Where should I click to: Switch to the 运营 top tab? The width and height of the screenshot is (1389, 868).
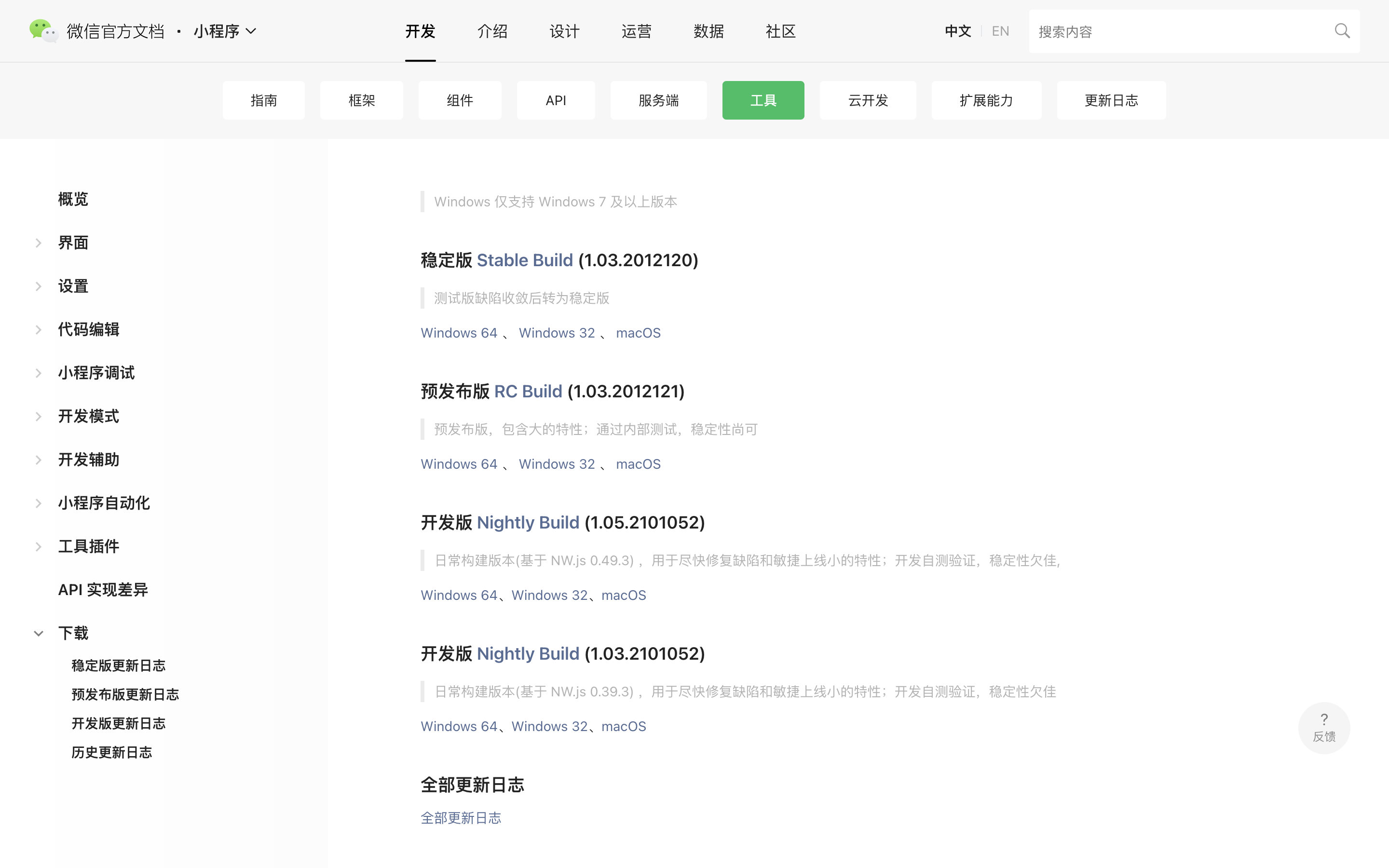click(x=637, y=31)
